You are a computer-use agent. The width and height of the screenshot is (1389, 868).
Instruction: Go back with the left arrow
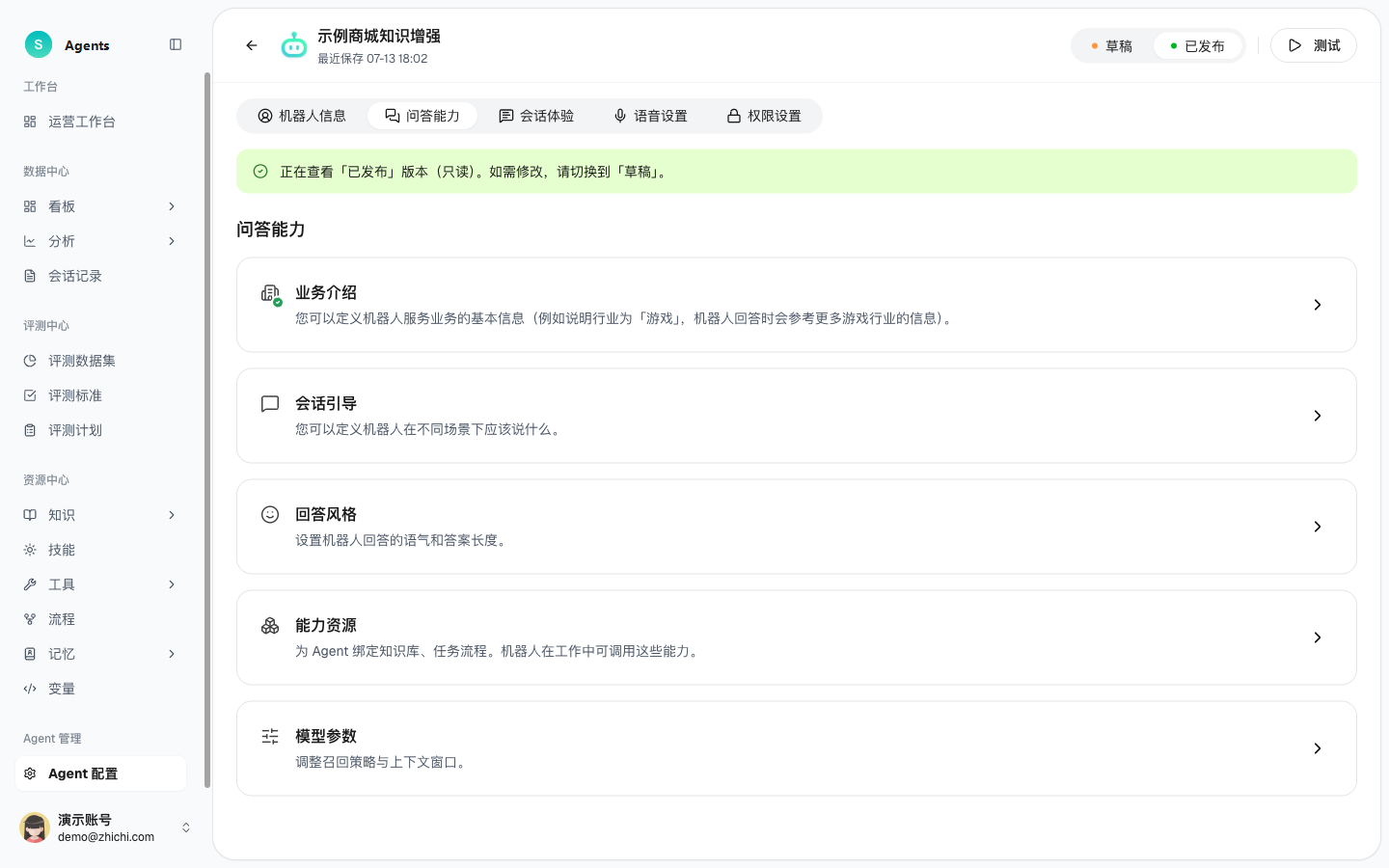point(252,45)
